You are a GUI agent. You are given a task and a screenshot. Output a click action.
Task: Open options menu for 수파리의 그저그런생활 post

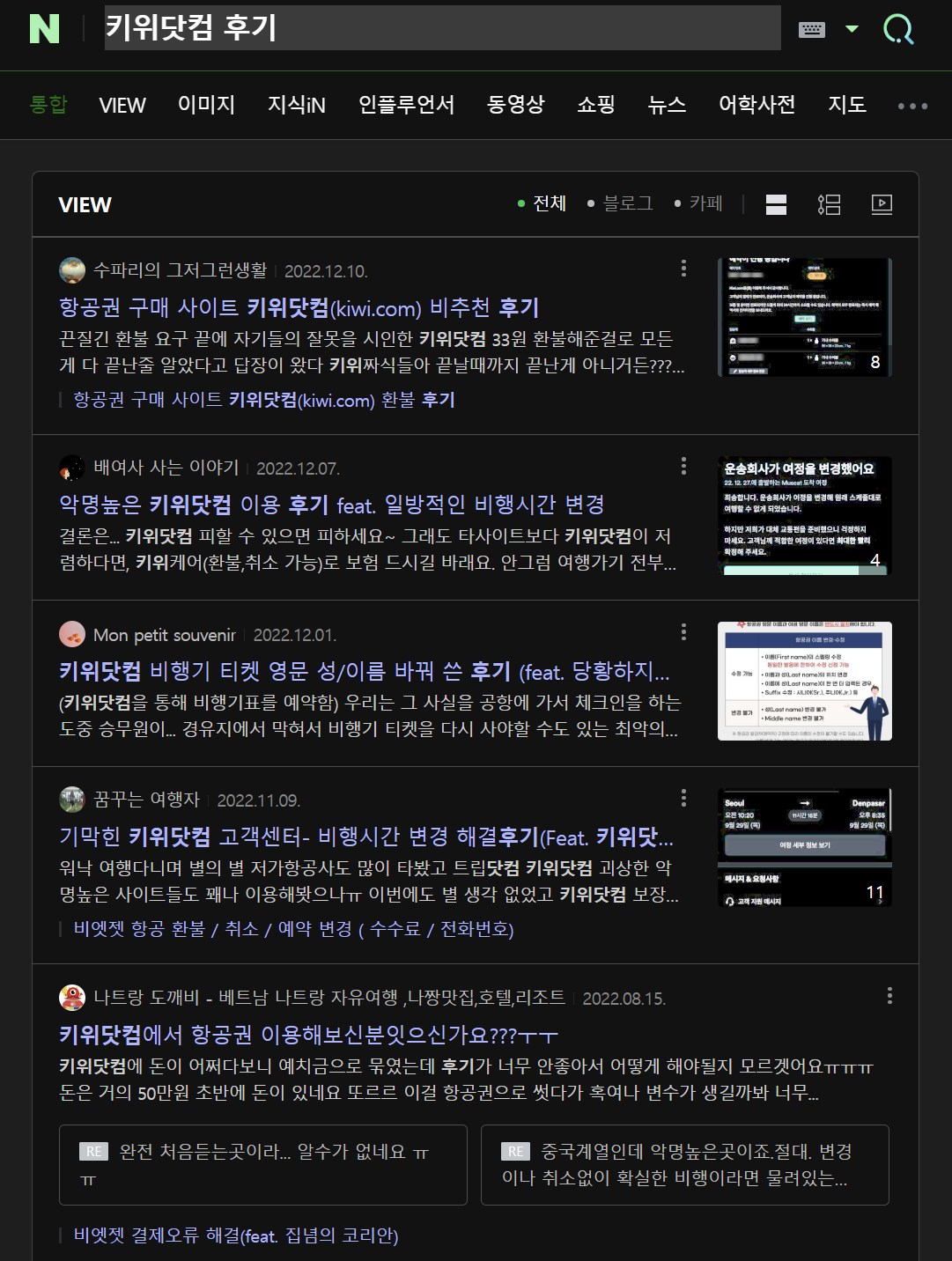tap(683, 269)
